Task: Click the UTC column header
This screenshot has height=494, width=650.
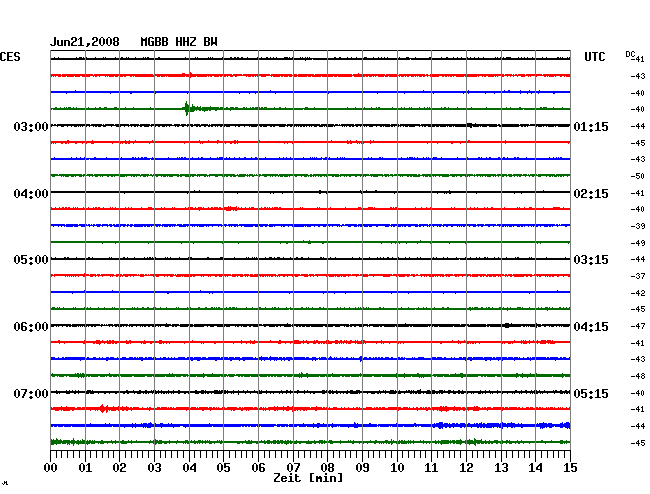Action: click(x=594, y=57)
